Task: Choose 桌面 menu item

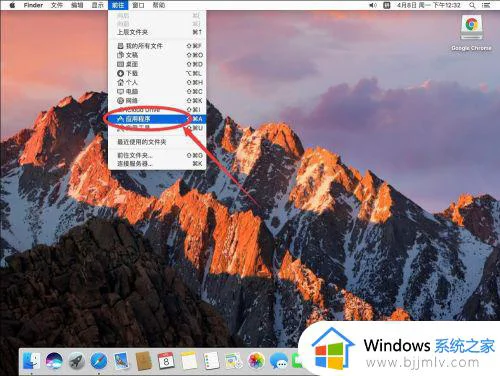Action: tap(157, 64)
